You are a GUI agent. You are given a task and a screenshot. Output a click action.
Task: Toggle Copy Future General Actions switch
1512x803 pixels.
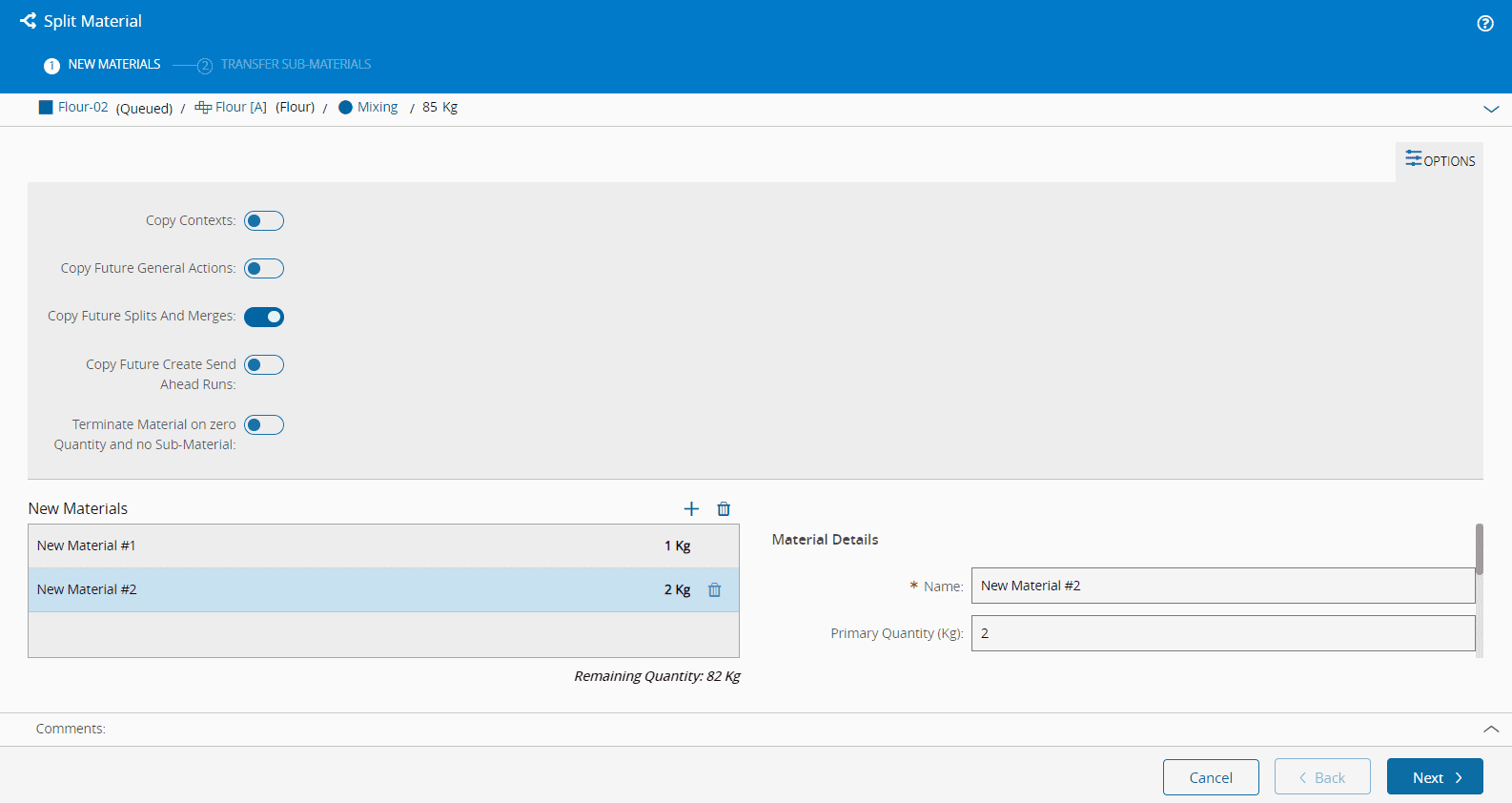coord(264,269)
